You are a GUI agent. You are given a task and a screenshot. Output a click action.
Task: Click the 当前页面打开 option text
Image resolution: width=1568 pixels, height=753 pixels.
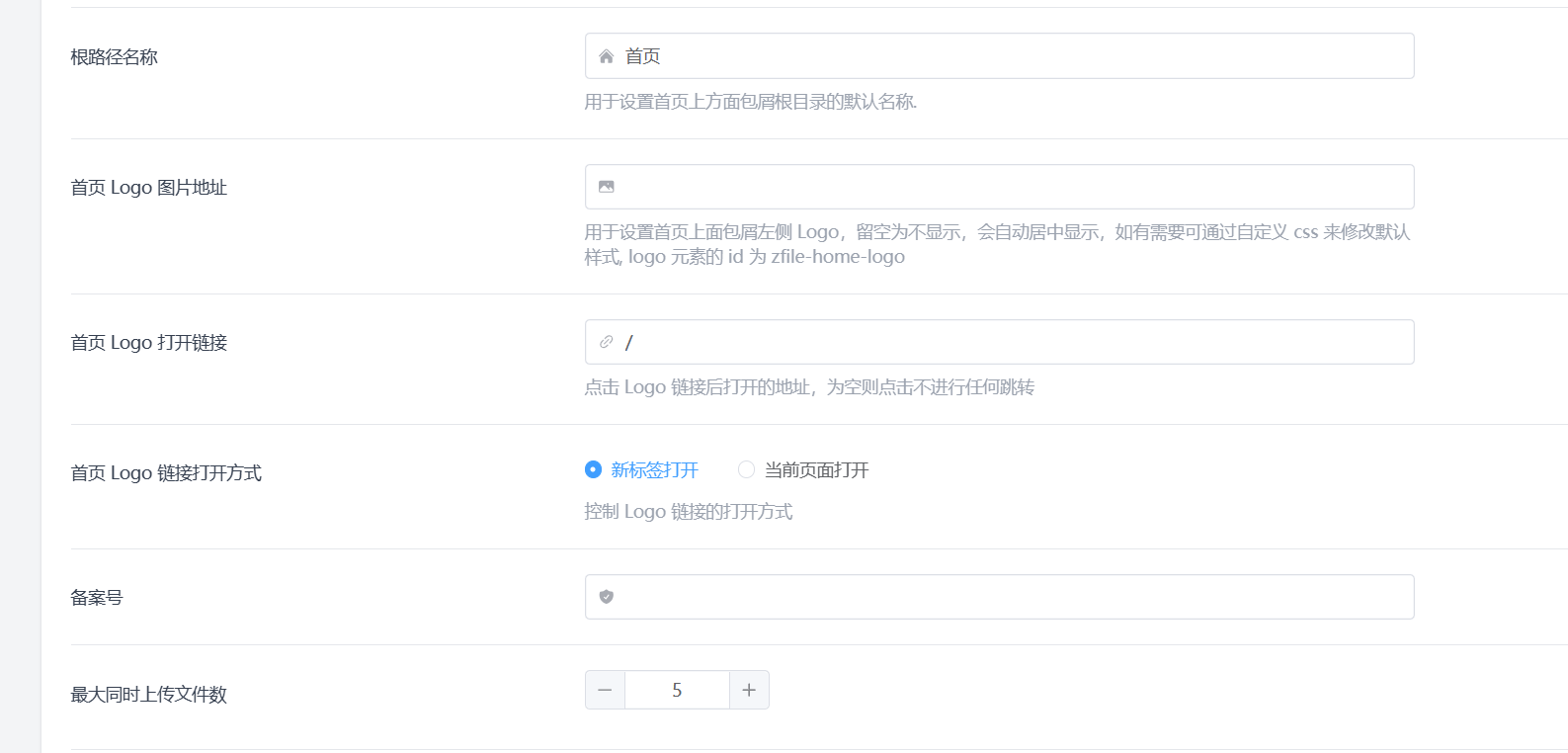pyautogui.click(x=816, y=470)
